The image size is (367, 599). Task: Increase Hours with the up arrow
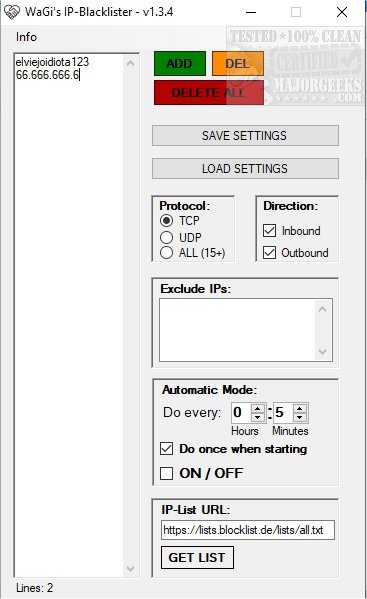tap(258, 408)
